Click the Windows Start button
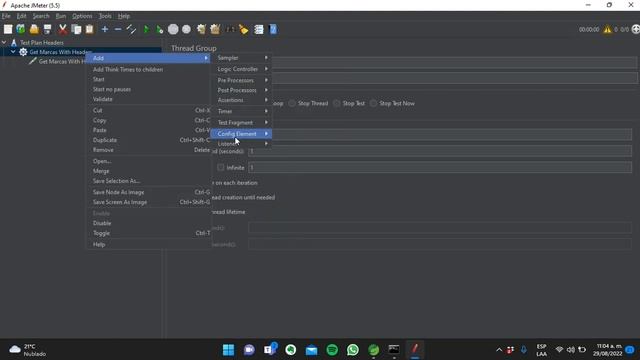This screenshot has width=640, height=360. 229,350
